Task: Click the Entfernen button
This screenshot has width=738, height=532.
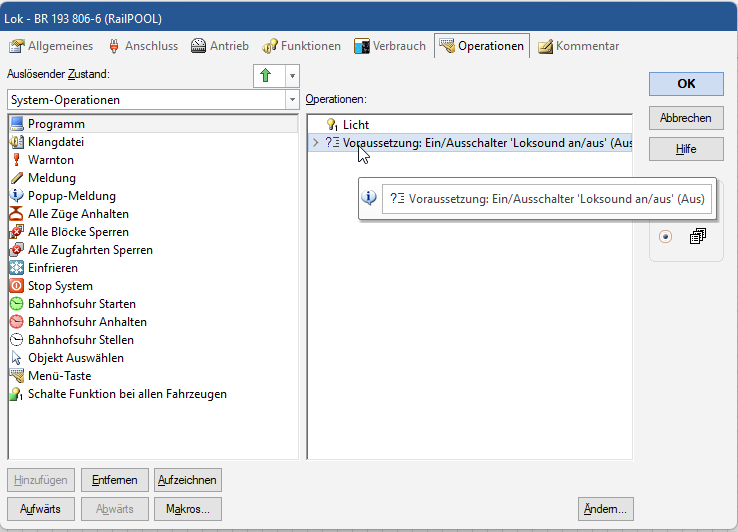Action: pos(114,480)
